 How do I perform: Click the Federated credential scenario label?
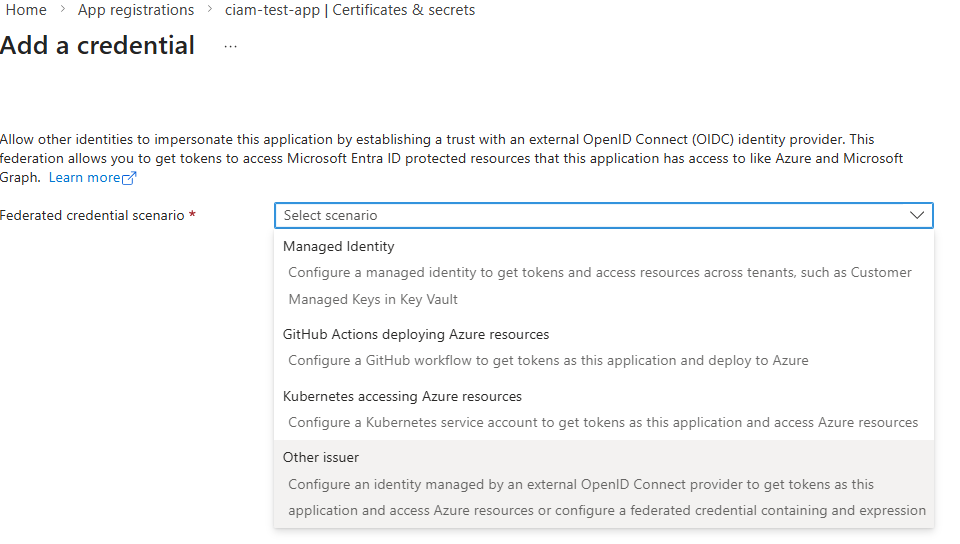point(92,215)
